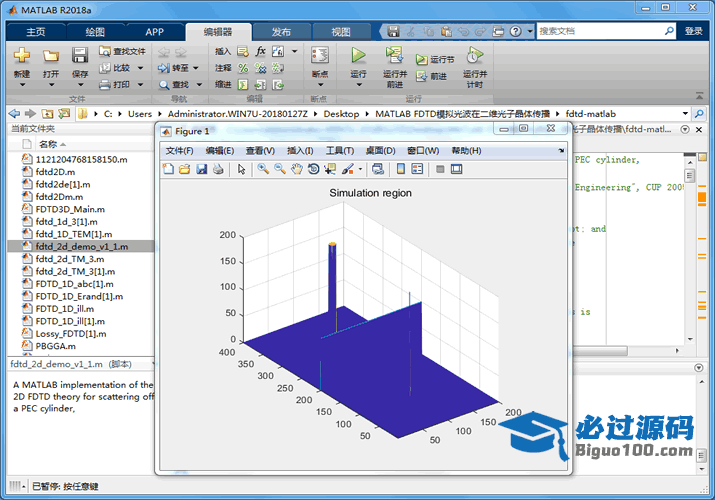Click Figure 1 open file icon
Image resolution: width=715 pixels, height=500 pixels.
[185, 169]
